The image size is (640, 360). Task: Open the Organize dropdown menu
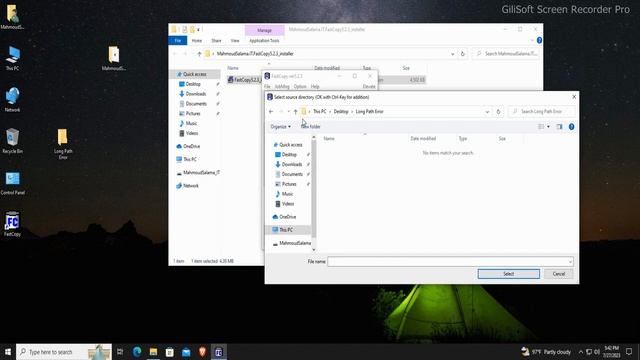tap(280, 127)
